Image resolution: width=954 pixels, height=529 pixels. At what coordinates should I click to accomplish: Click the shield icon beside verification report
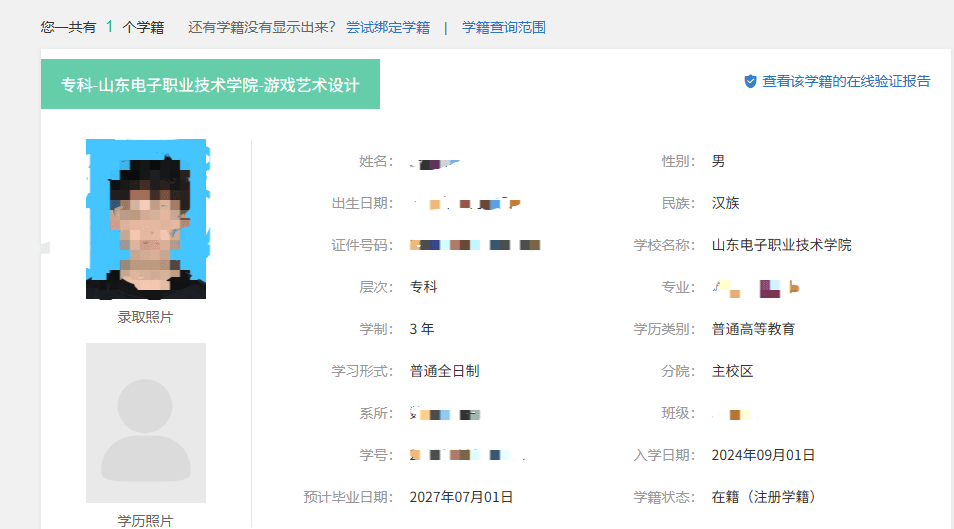coord(750,82)
